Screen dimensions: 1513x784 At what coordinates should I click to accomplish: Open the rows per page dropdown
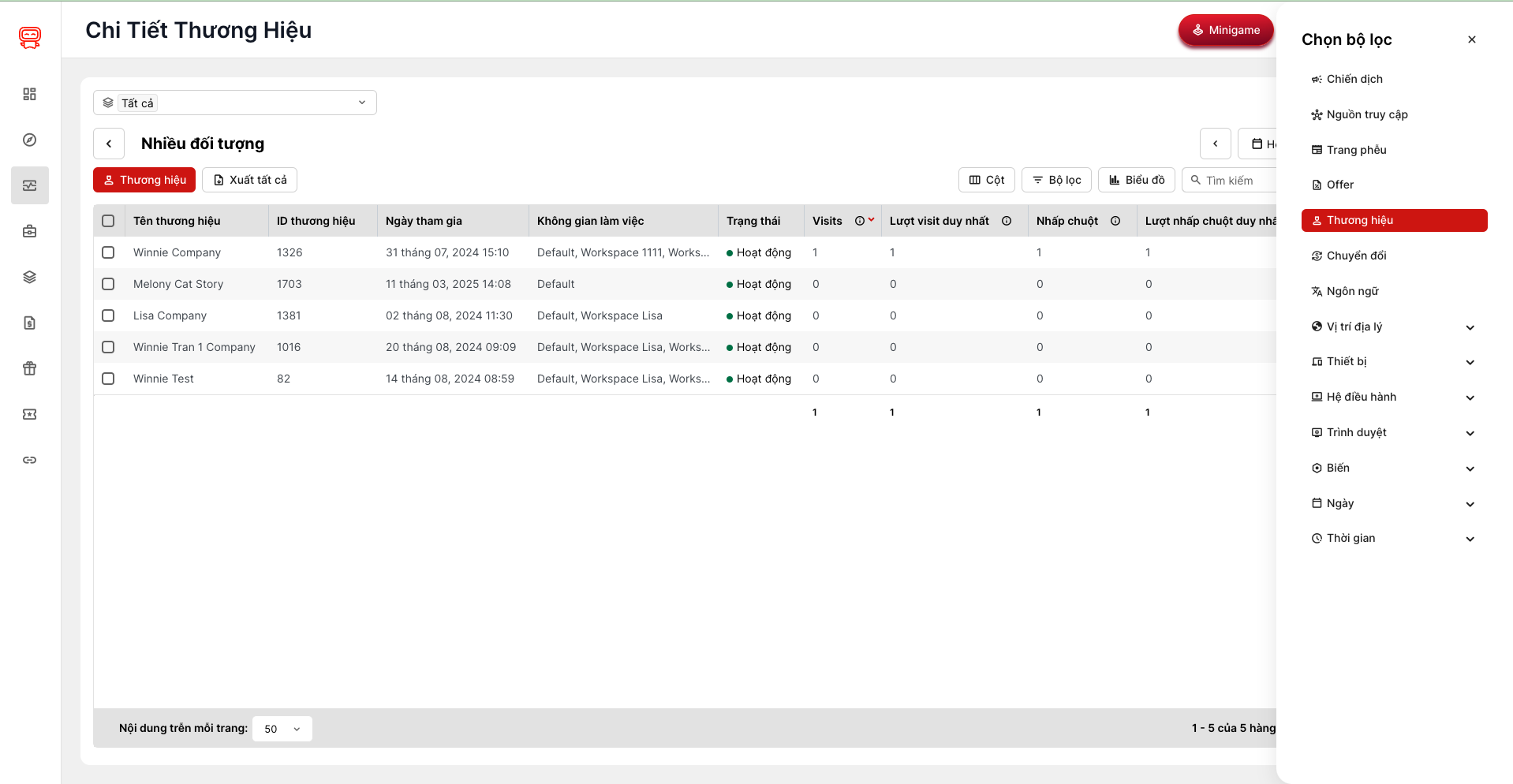coord(282,729)
